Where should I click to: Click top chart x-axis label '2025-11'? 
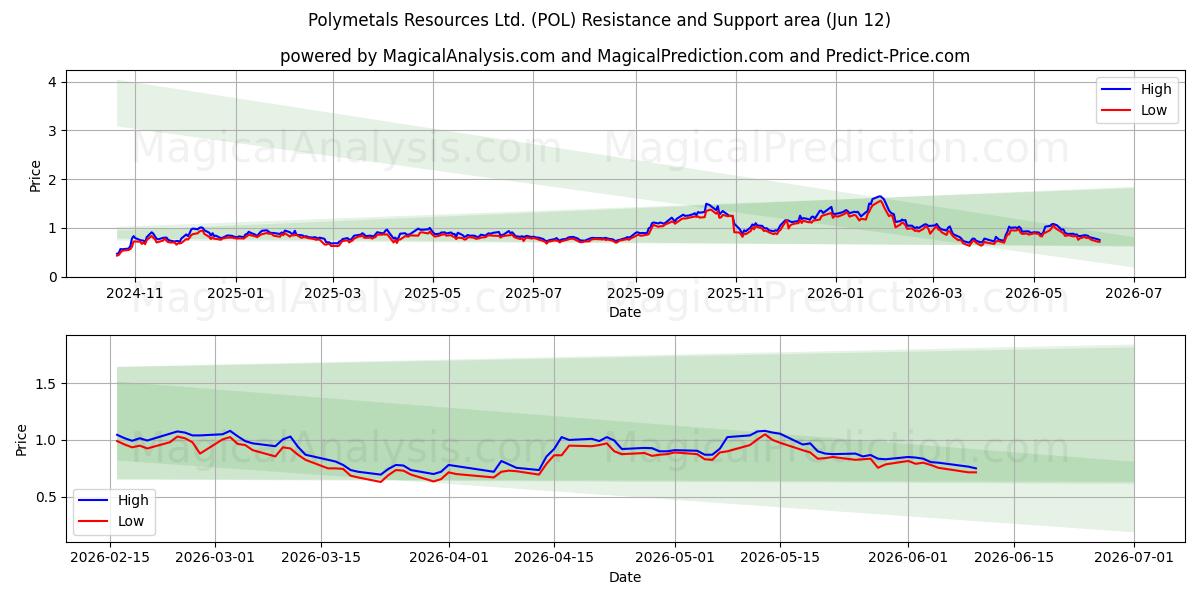coord(736,294)
